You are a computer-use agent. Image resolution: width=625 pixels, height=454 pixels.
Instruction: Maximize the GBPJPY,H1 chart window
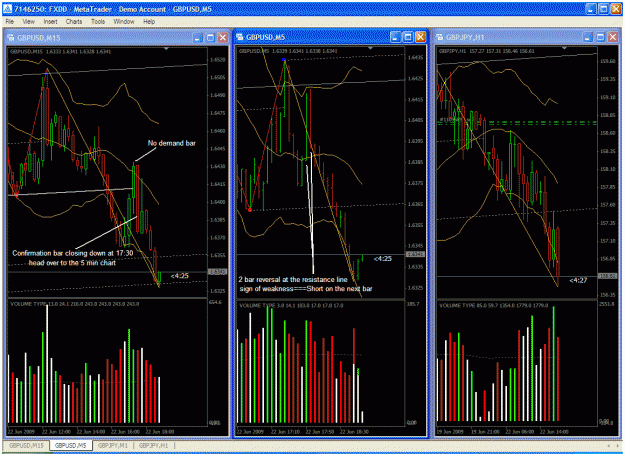point(601,37)
